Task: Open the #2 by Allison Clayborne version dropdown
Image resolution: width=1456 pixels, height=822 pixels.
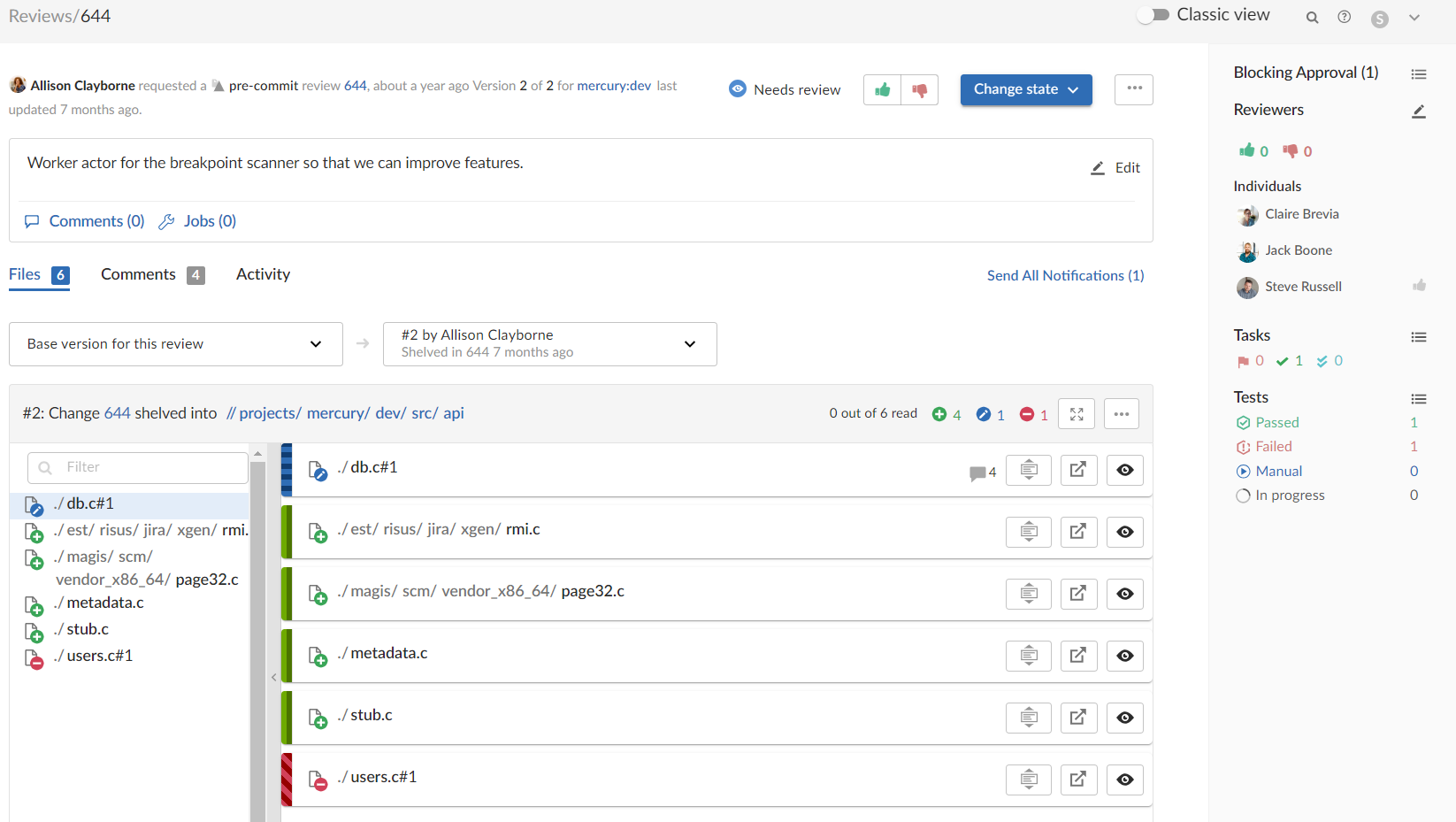Action: coord(548,344)
